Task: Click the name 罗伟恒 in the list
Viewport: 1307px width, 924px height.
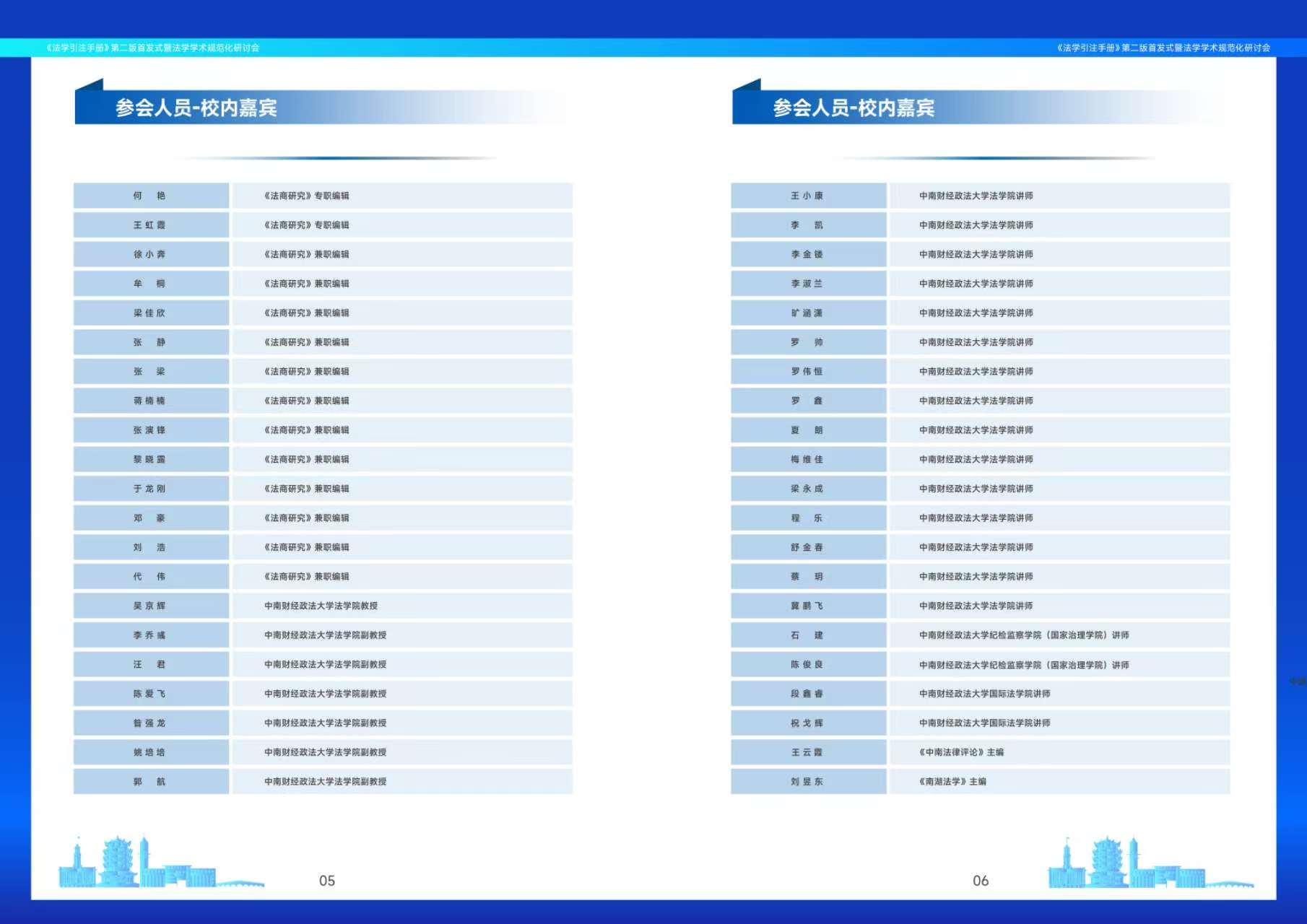Action: (x=807, y=372)
